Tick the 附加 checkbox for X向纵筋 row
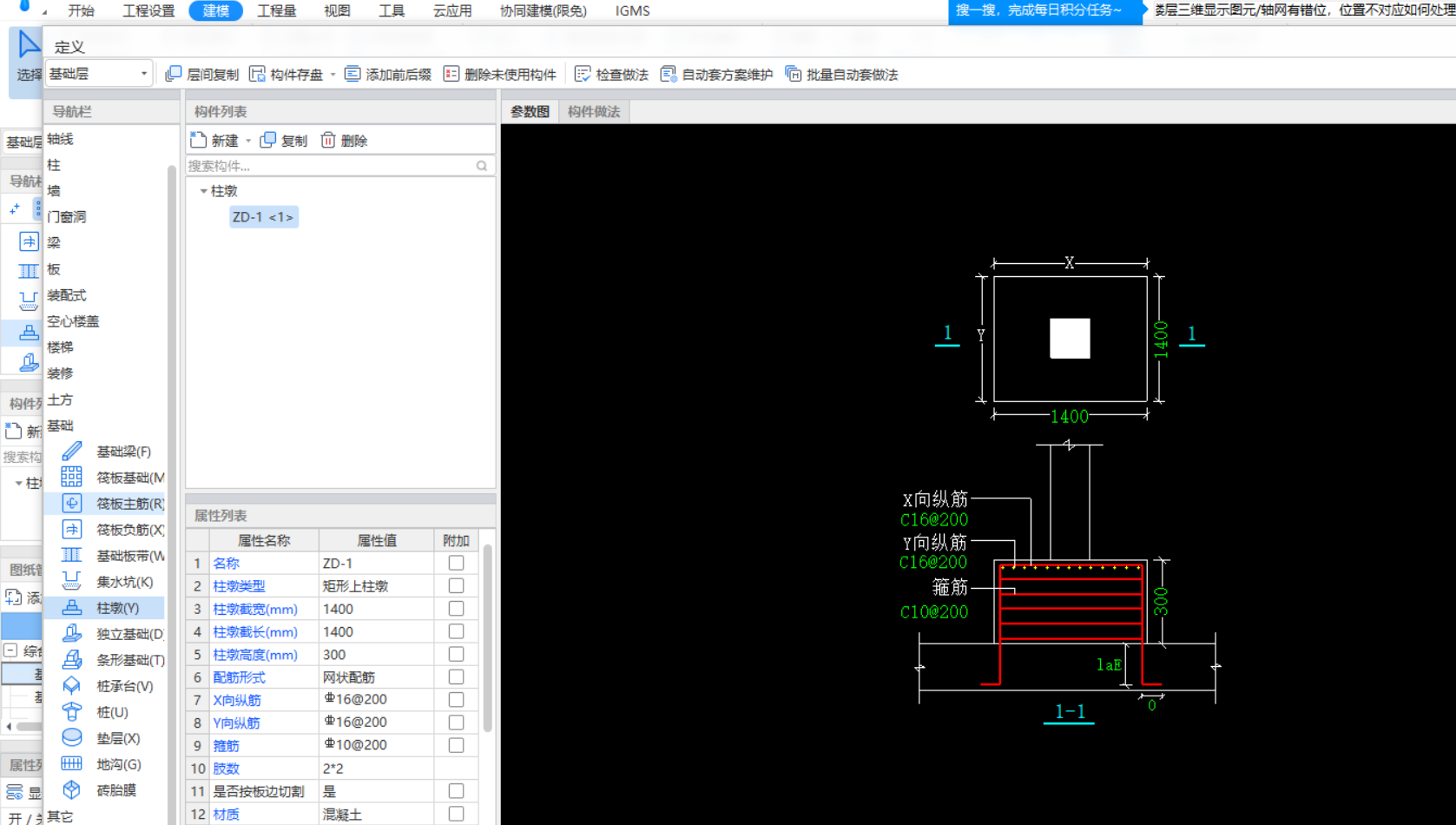The height and width of the screenshot is (825, 1456). coord(456,699)
